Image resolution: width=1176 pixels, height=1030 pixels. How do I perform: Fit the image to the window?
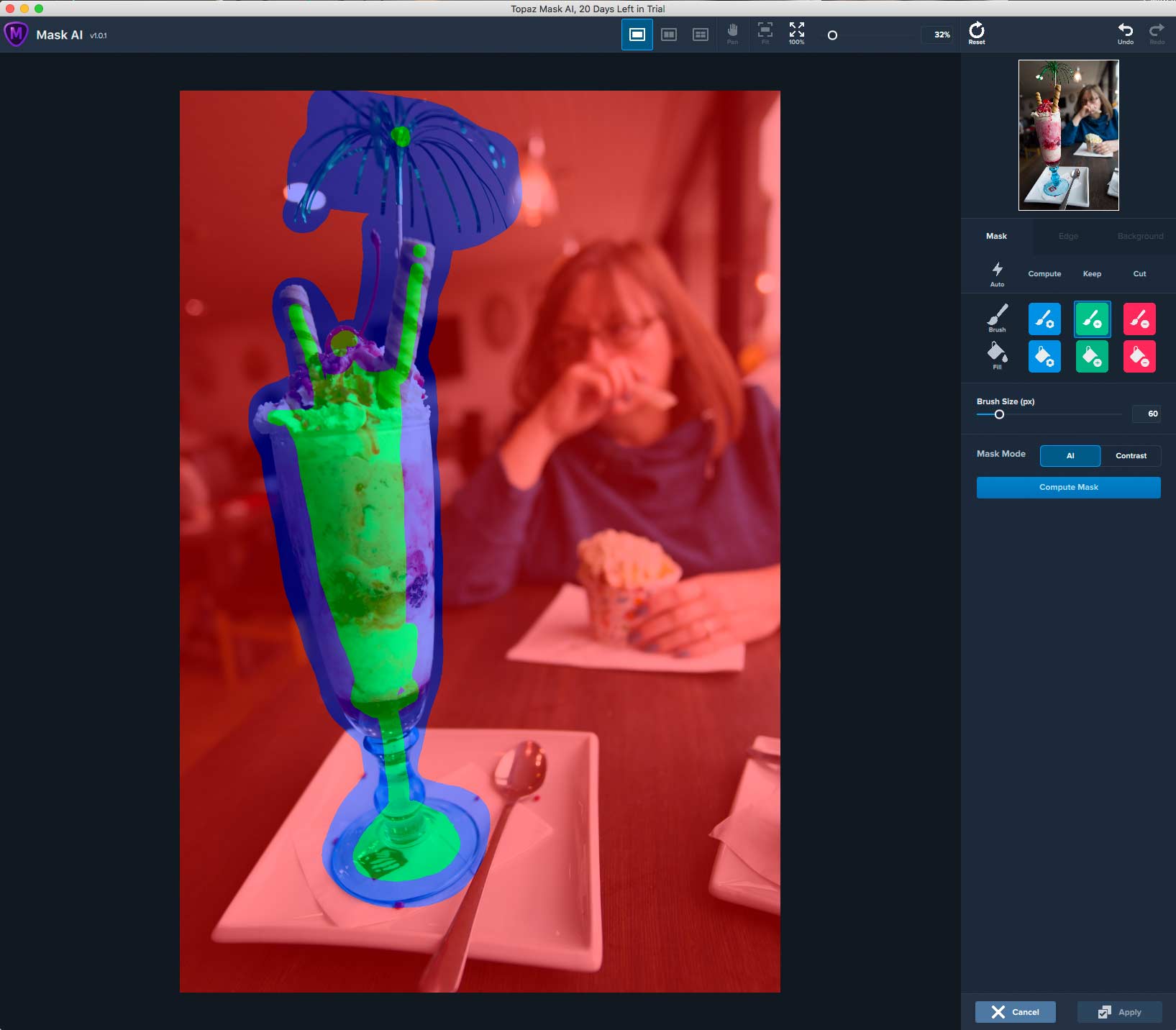point(765,34)
